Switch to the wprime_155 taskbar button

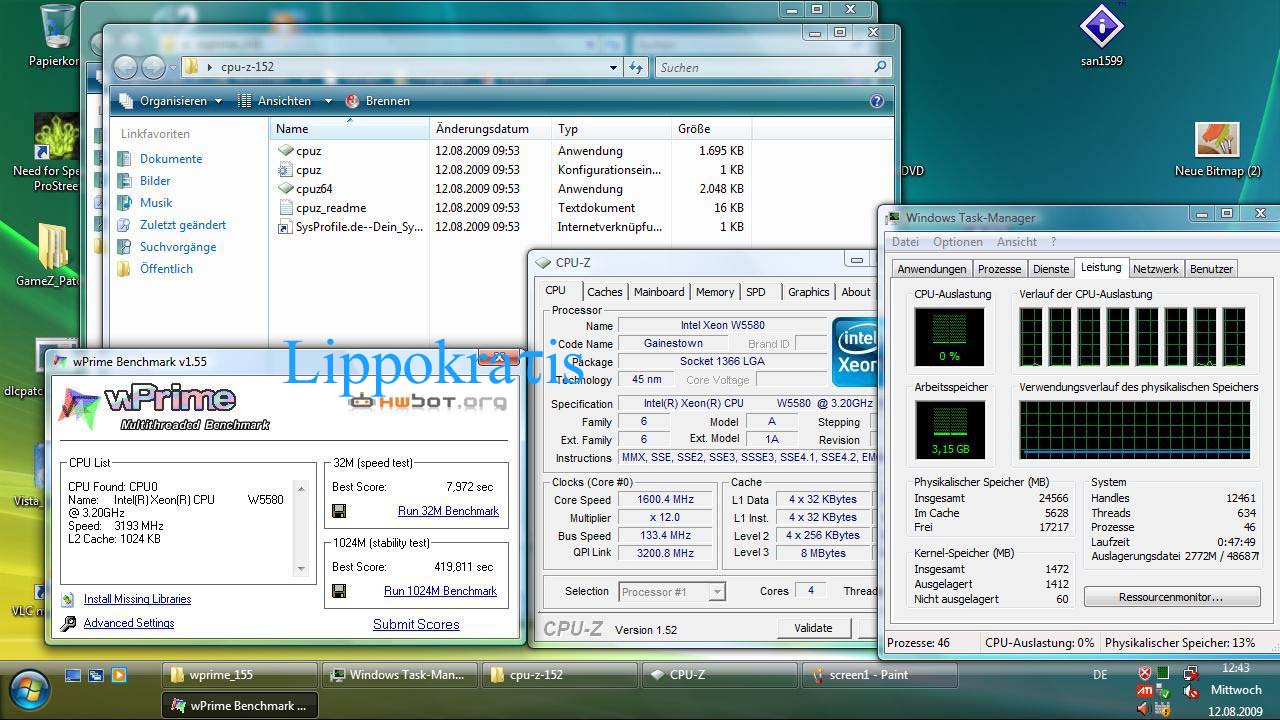[x=240, y=675]
